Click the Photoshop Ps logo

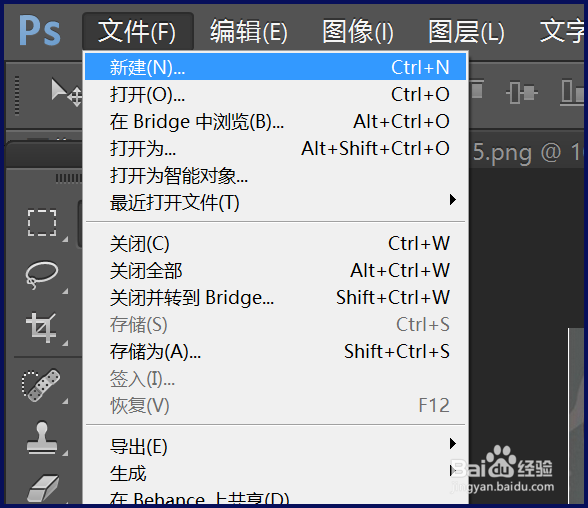pyautogui.click(x=39, y=31)
